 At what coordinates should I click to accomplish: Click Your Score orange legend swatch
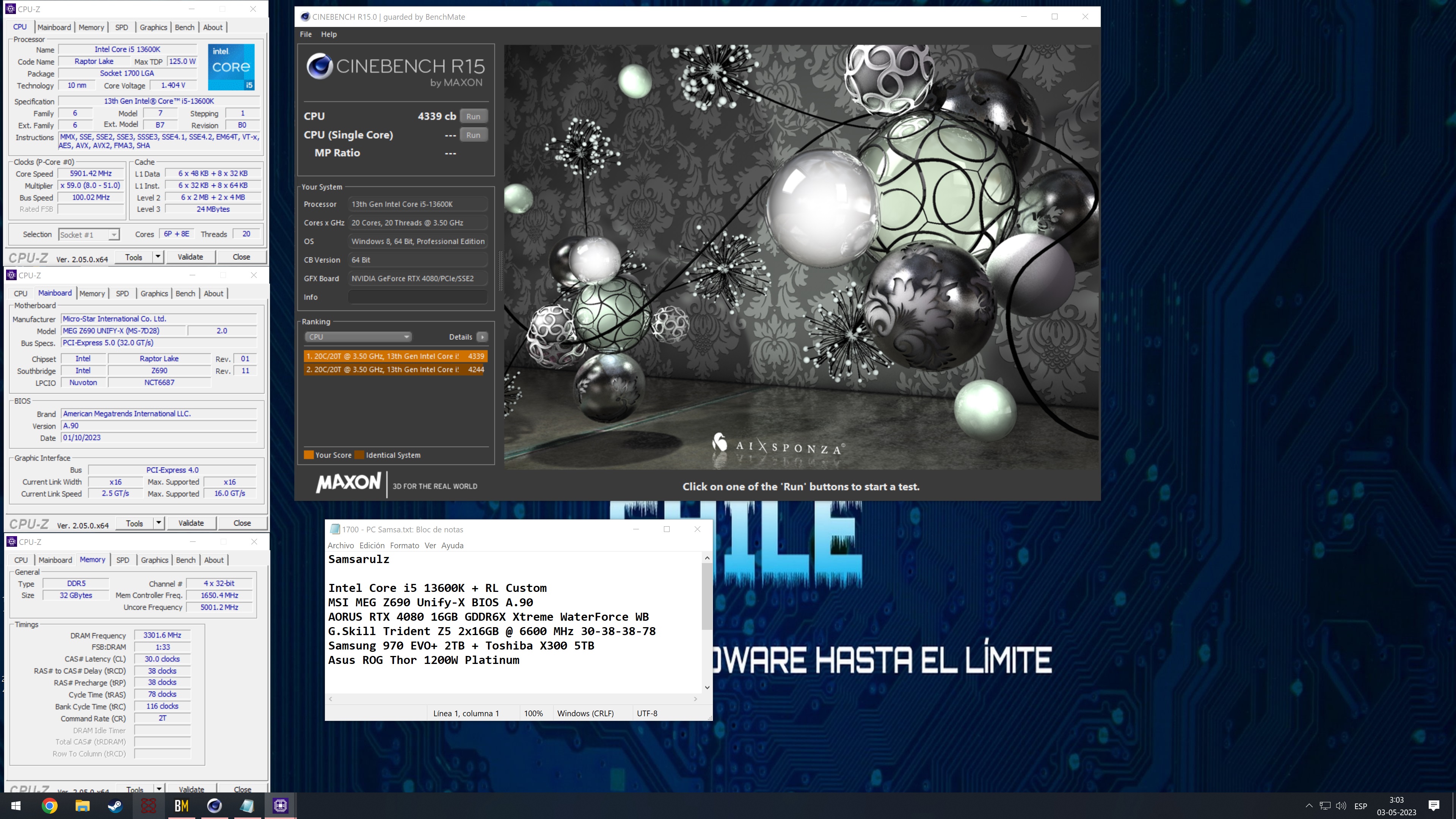309,455
